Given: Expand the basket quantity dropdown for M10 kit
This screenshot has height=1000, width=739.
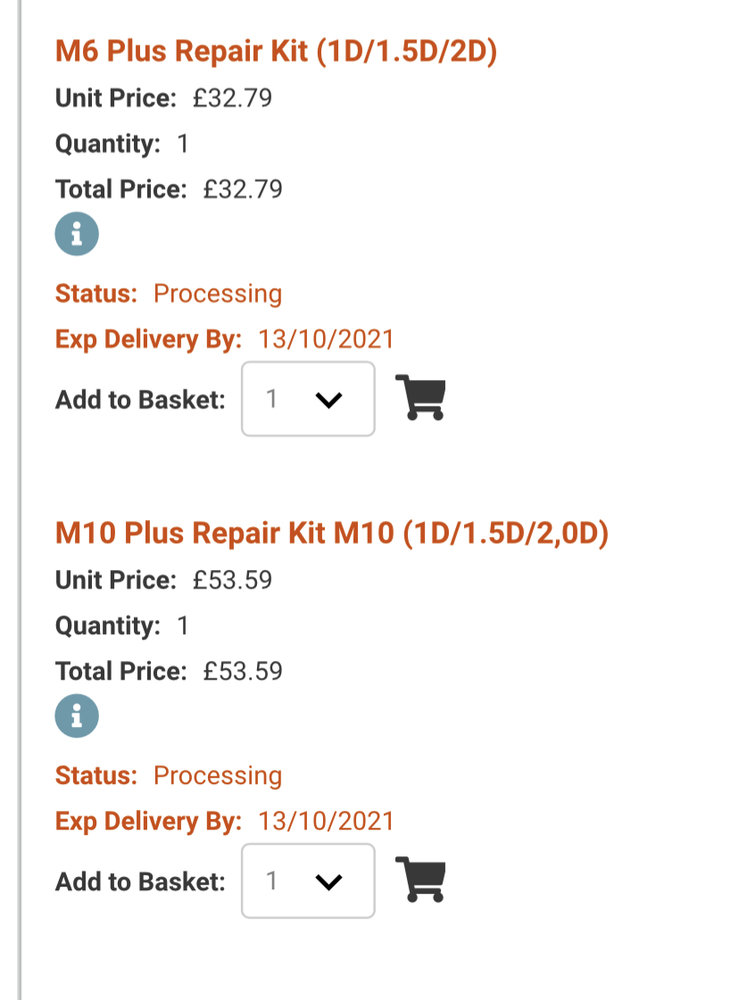Looking at the screenshot, I should [x=308, y=881].
